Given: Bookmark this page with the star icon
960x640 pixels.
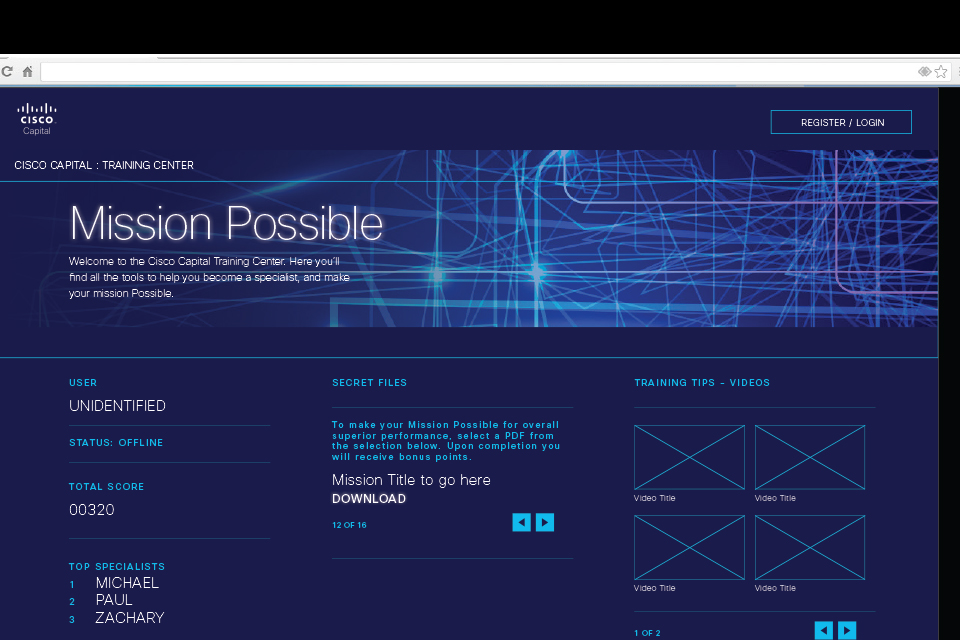Looking at the screenshot, I should click(941, 72).
